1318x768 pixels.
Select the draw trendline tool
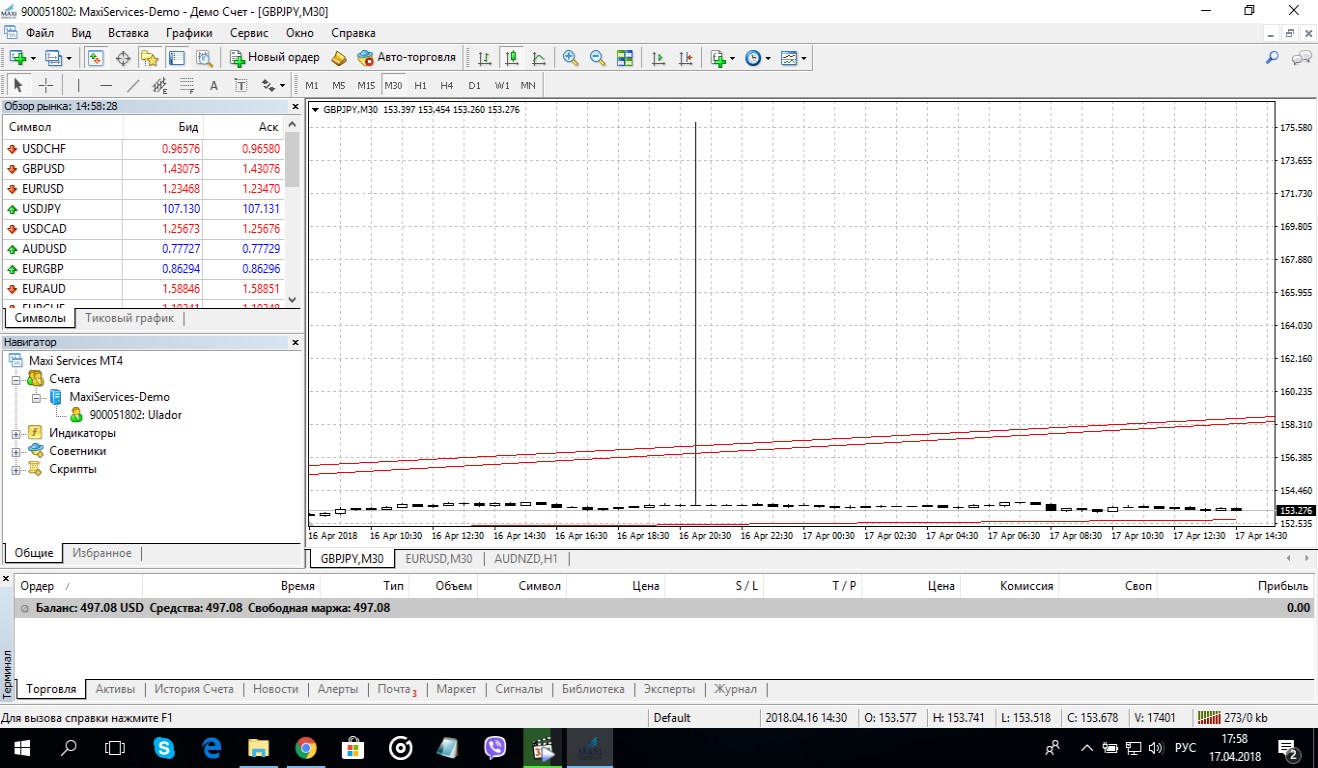click(x=133, y=85)
